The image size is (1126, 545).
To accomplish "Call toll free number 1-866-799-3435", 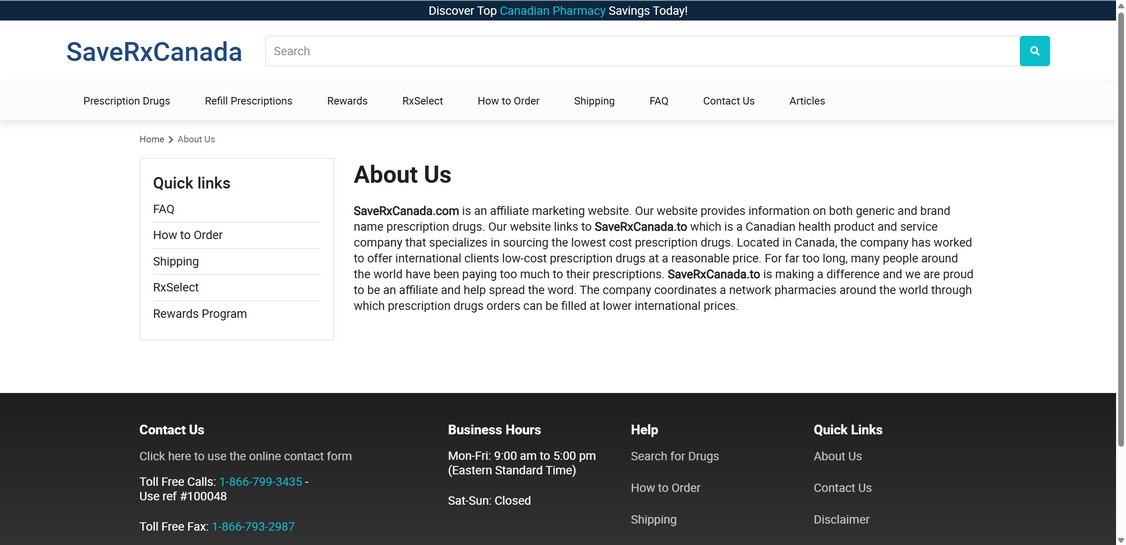I will (261, 482).
